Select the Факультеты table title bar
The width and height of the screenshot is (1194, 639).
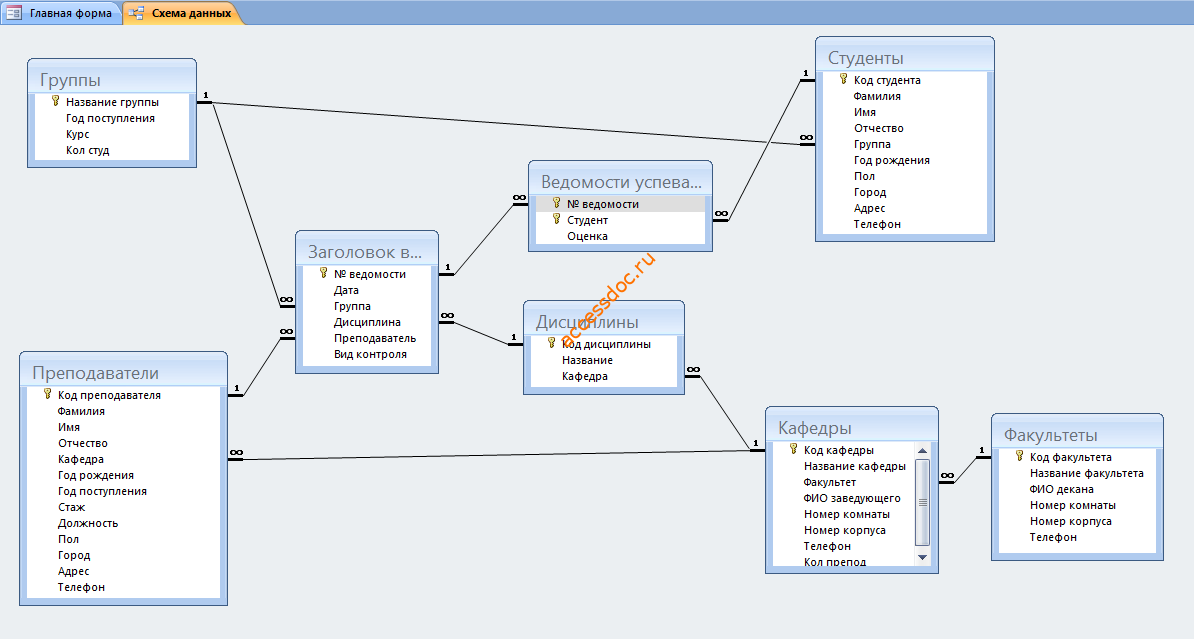[1077, 434]
